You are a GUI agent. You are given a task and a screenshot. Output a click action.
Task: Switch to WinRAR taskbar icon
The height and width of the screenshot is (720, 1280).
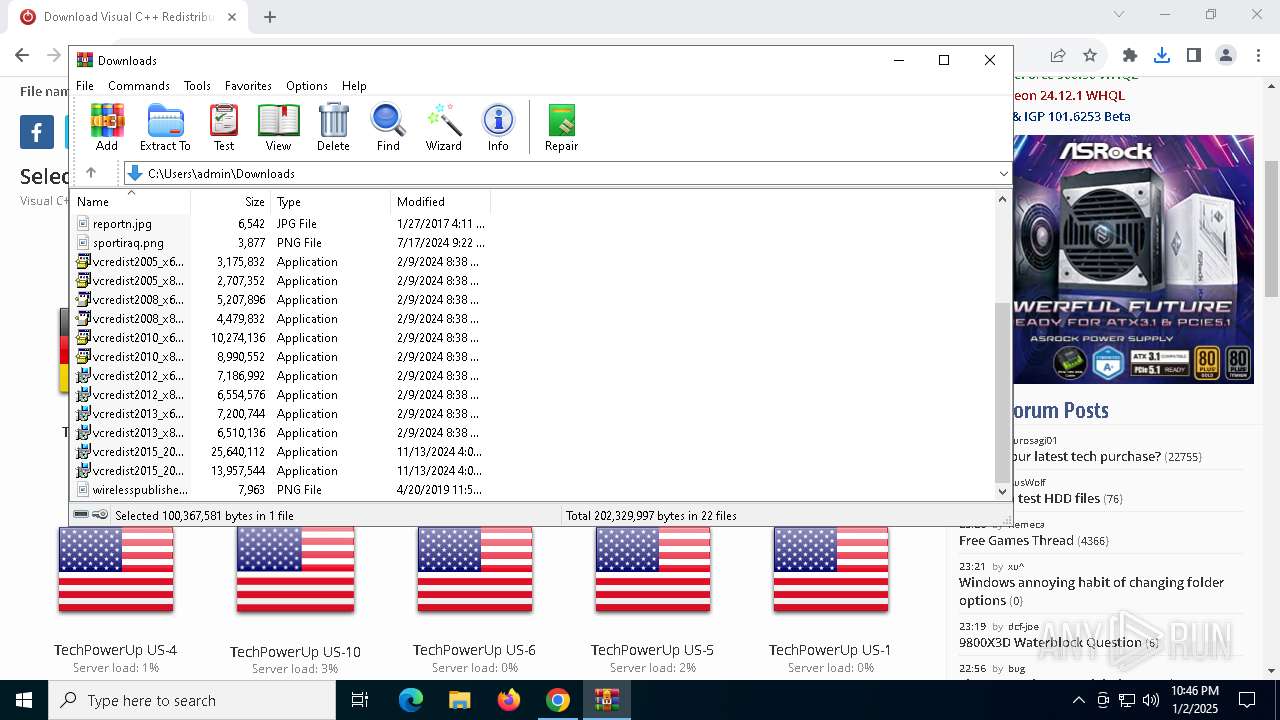pos(607,700)
